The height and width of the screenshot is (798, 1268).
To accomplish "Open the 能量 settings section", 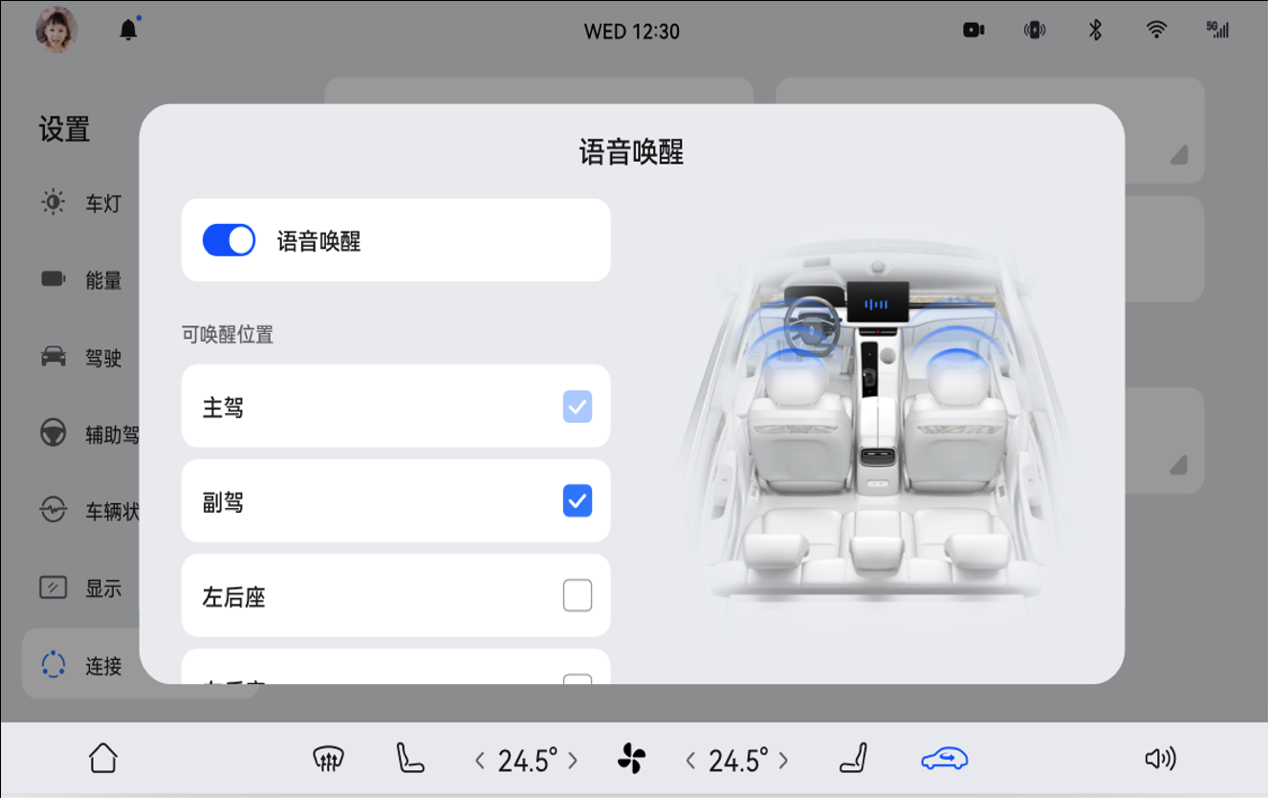I will click(x=82, y=281).
